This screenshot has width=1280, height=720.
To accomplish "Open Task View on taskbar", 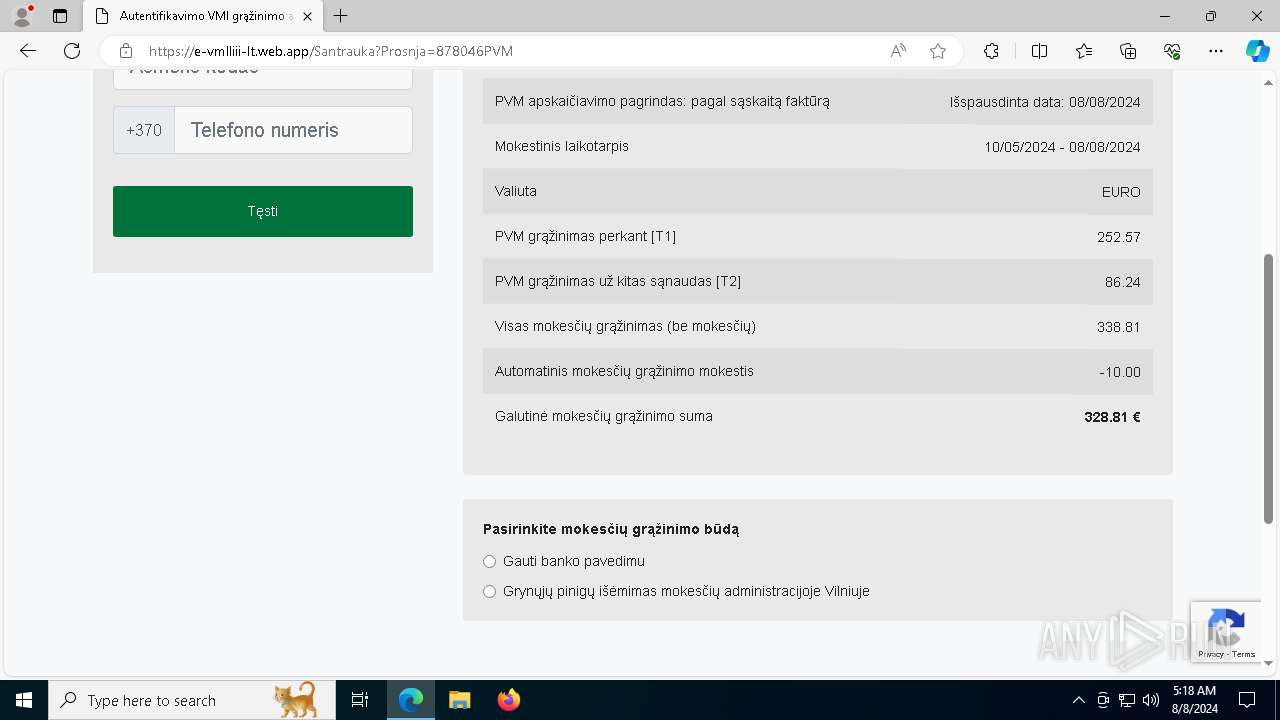I will coord(360,700).
